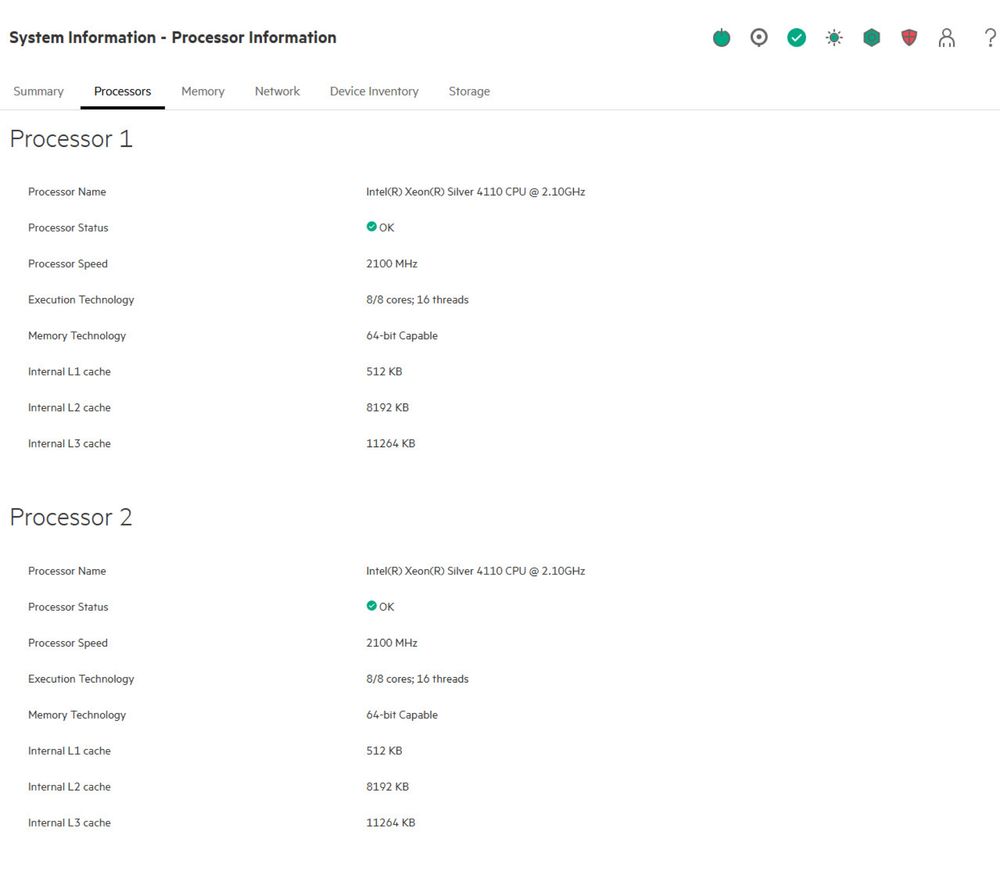This screenshot has height=876, width=1000.
Task: Click Processor 1 OK status indicator
Action: [380, 227]
